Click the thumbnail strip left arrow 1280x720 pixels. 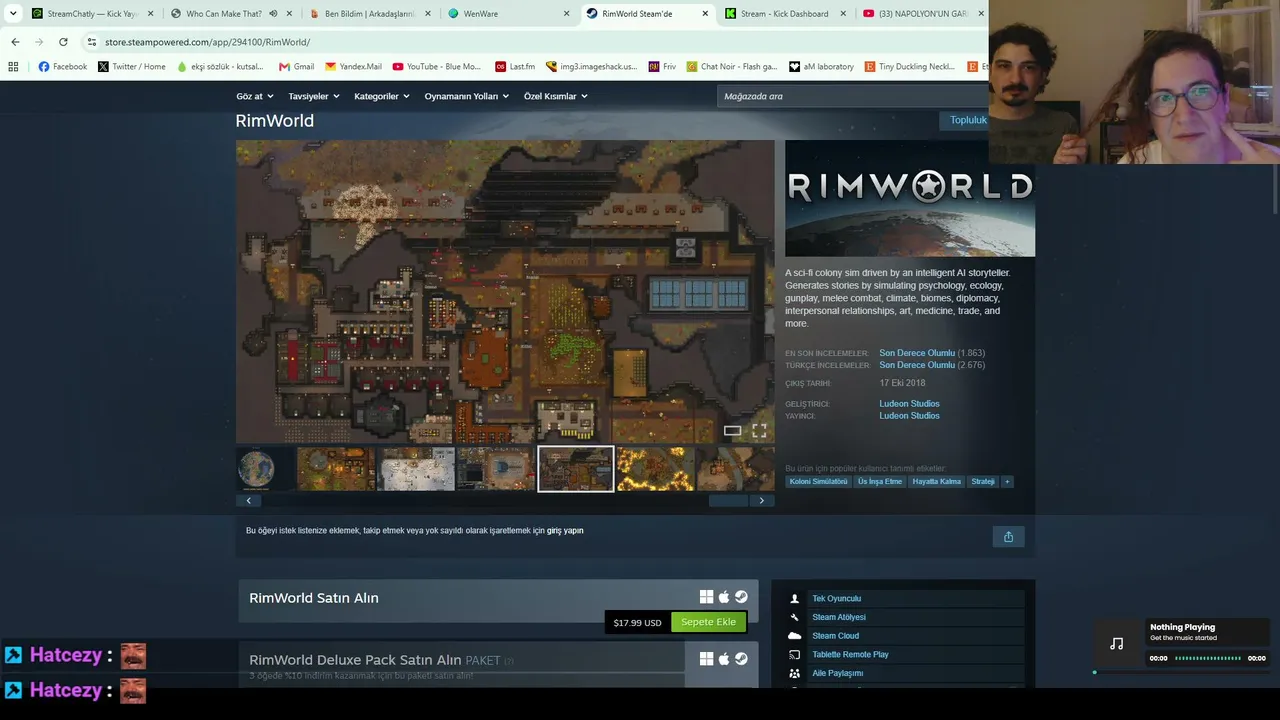[x=249, y=501]
